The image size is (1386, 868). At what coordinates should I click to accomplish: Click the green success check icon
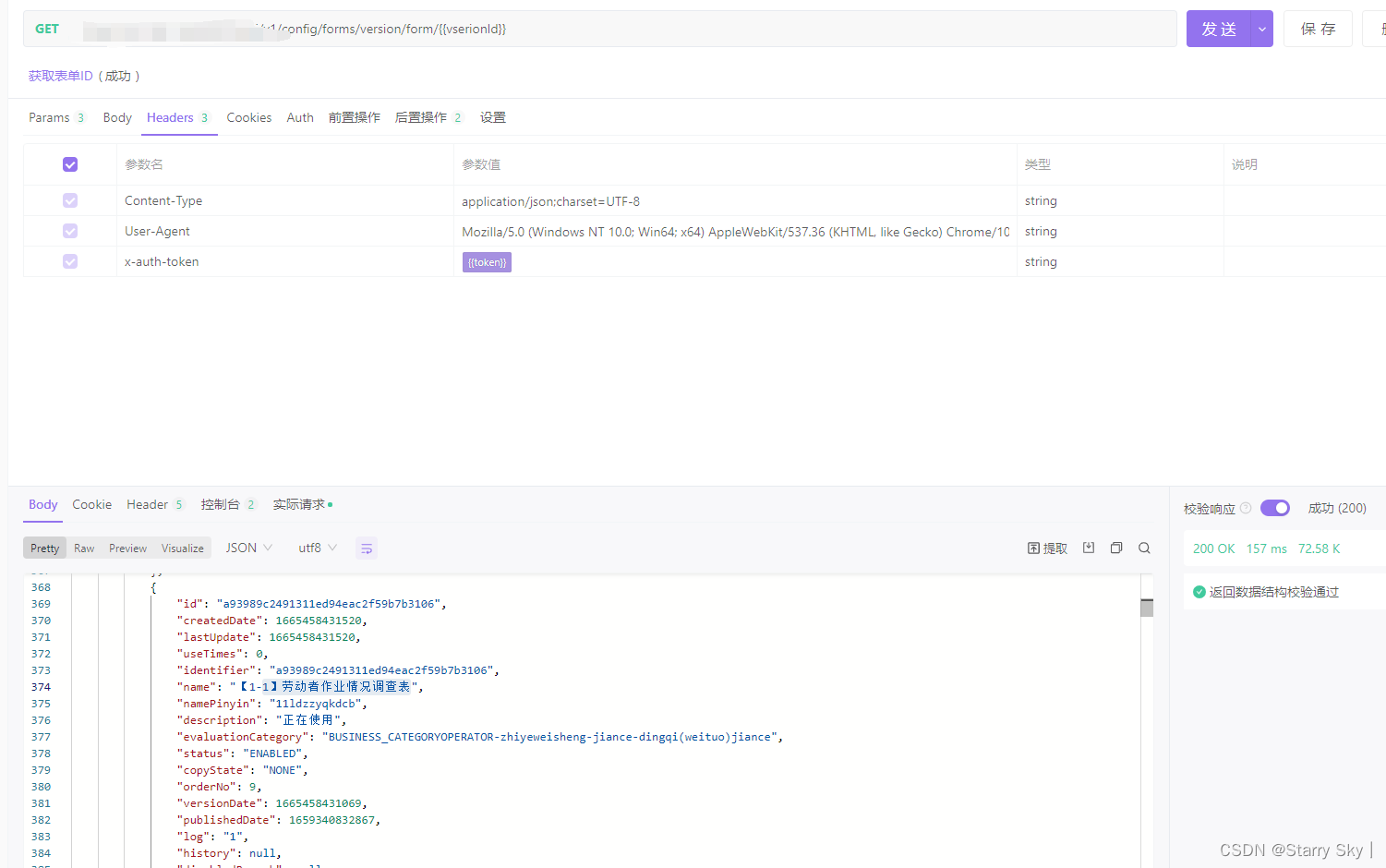tap(1201, 592)
